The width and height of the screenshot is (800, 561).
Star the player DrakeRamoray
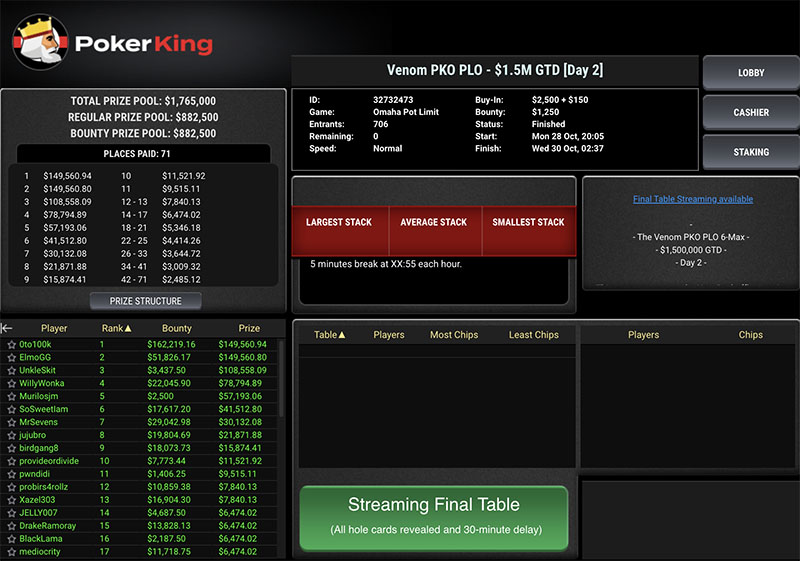(11, 526)
